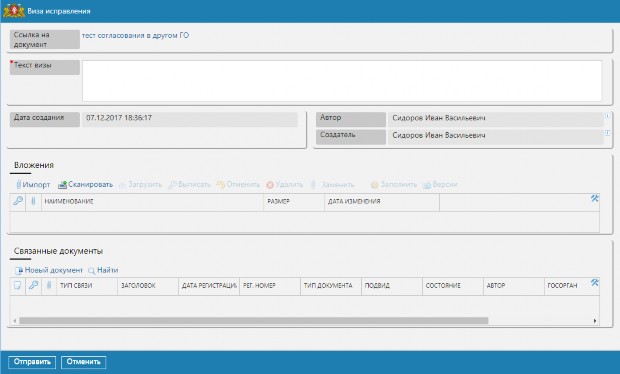Click the Дата создания value field

point(189,119)
